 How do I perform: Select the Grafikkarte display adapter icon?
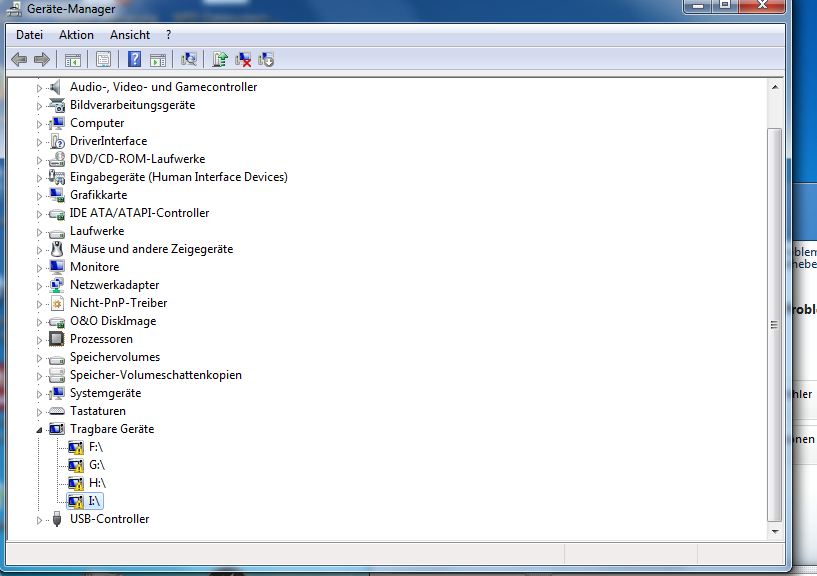[x=56, y=195]
